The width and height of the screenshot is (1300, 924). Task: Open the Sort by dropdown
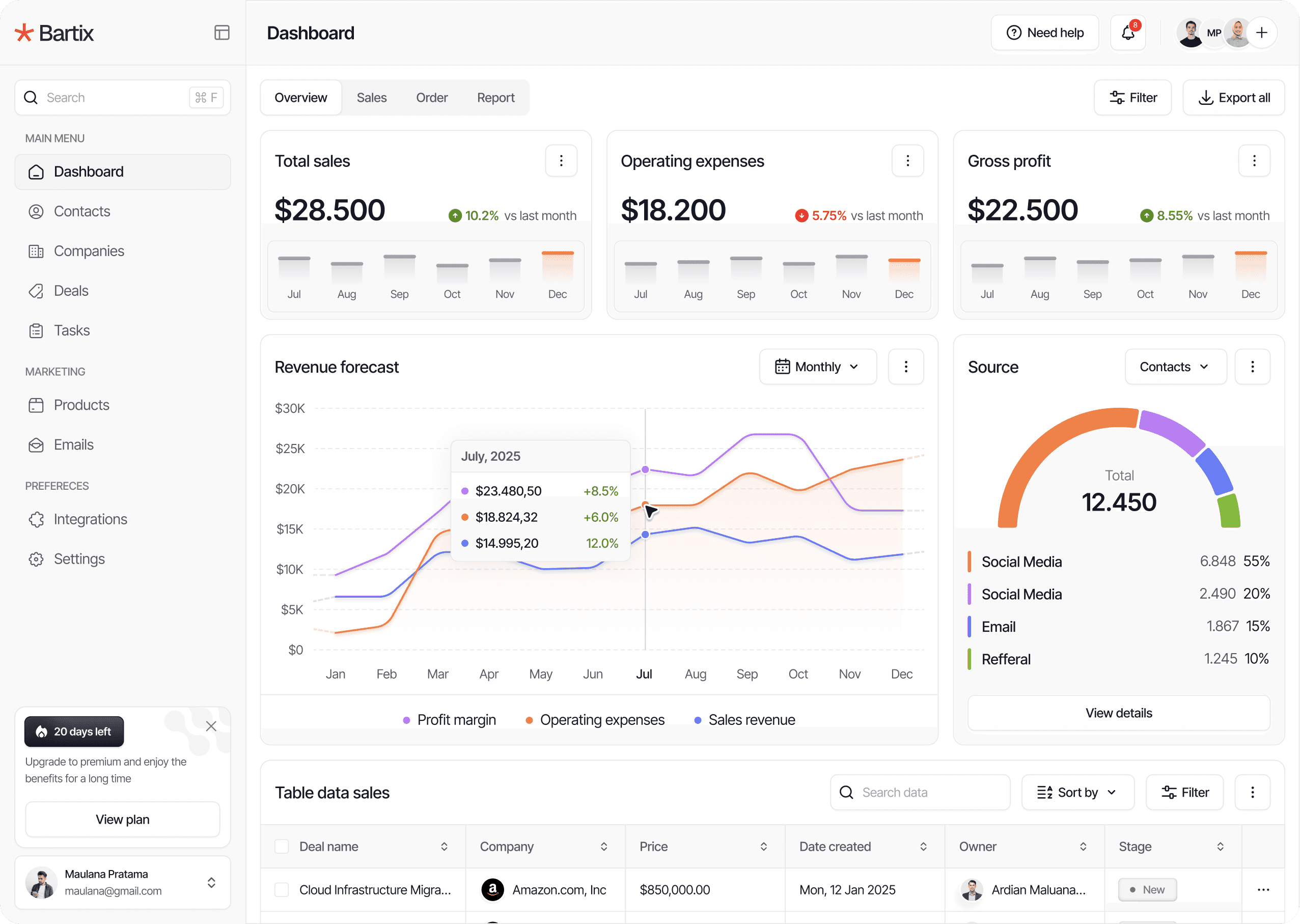[1077, 793]
